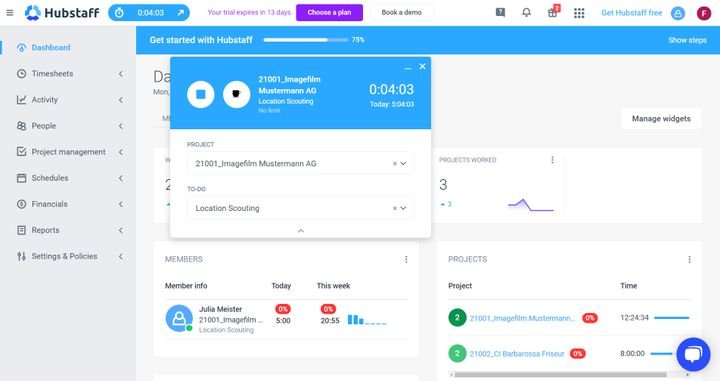The height and width of the screenshot is (381, 720).
Task: Clear the selected project with x
Action: [x=394, y=164]
